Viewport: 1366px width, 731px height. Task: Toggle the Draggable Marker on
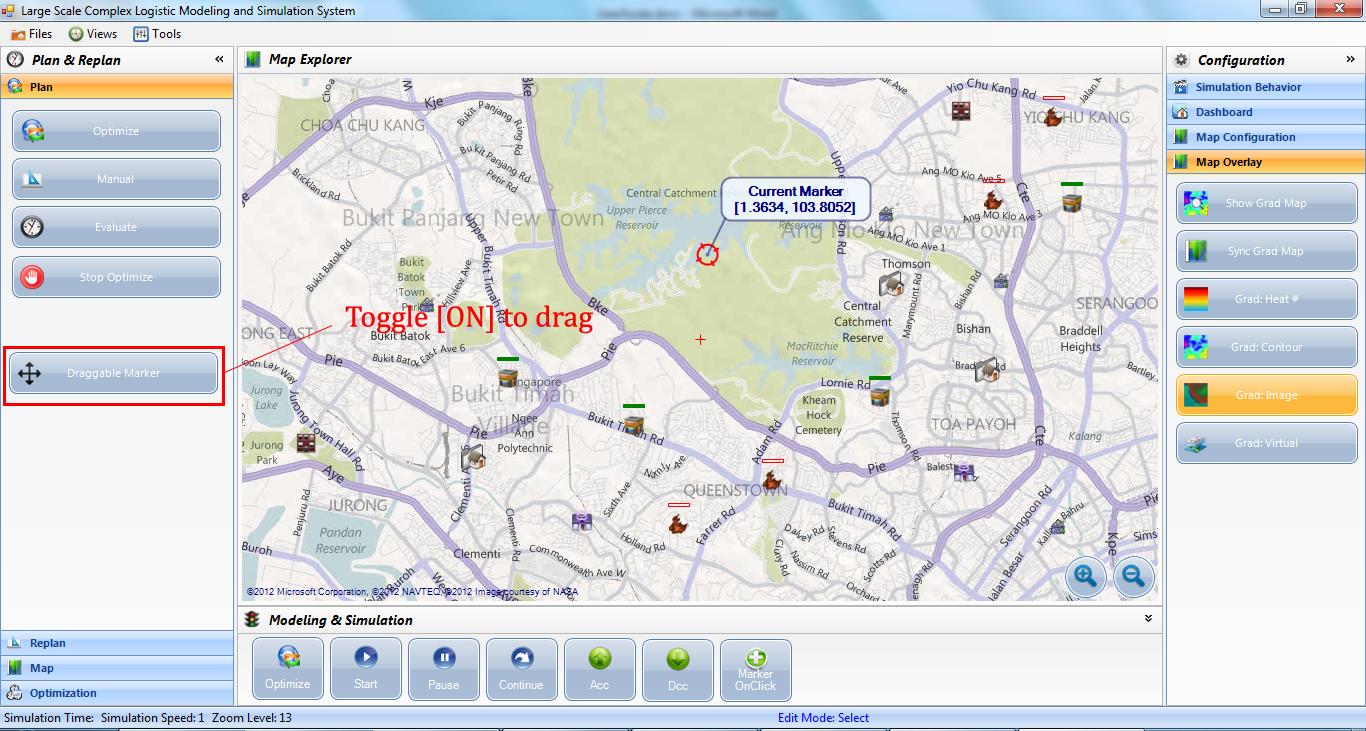point(113,372)
